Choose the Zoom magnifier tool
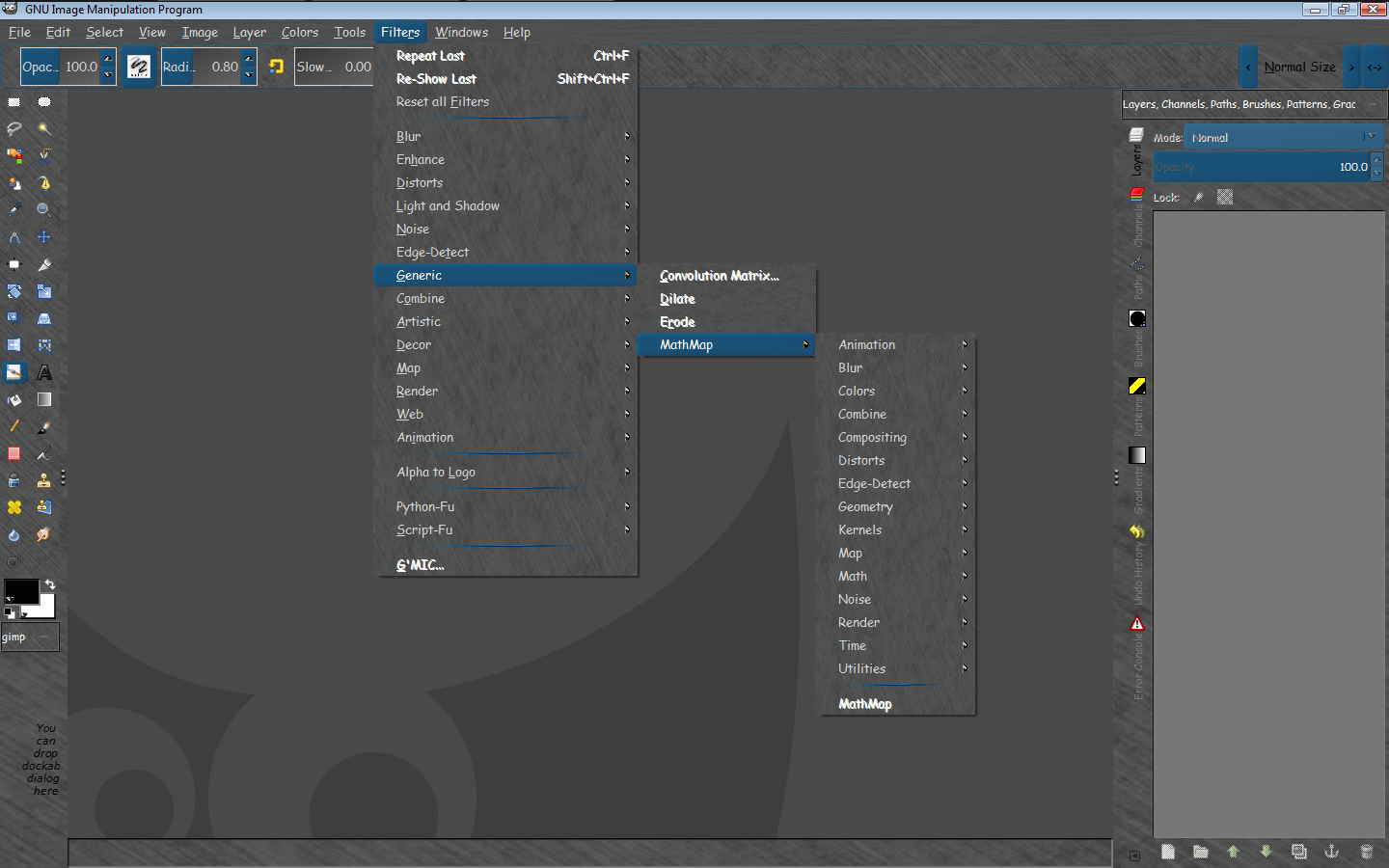This screenshot has height=868, width=1389. point(44,210)
